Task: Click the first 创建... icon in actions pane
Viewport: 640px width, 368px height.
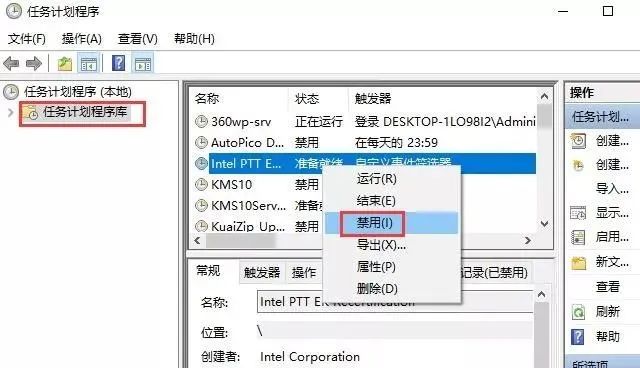Action: pyautogui.click(x=578, y=141)
